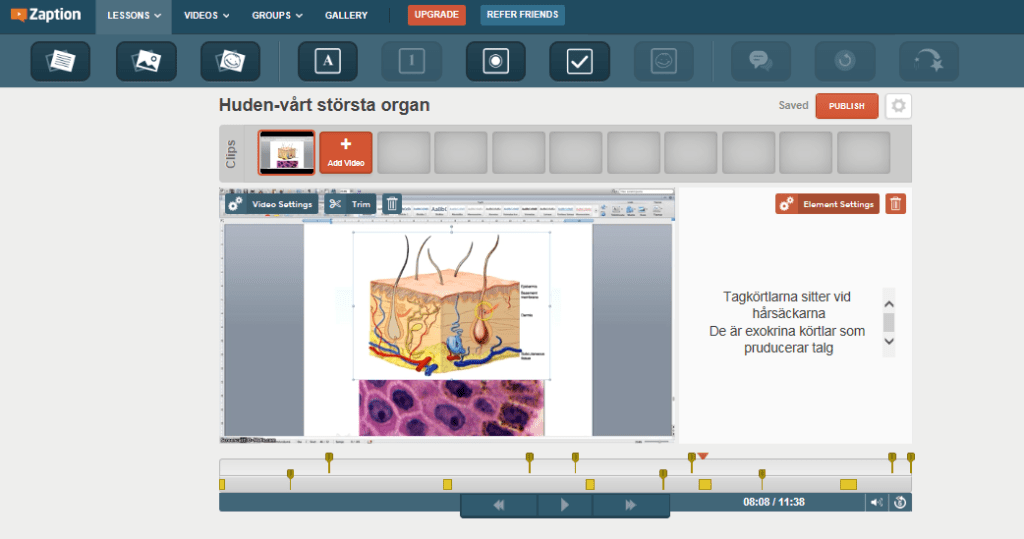Select the text slide element tool
1024x539 pixels.
(x=60, y=62)
